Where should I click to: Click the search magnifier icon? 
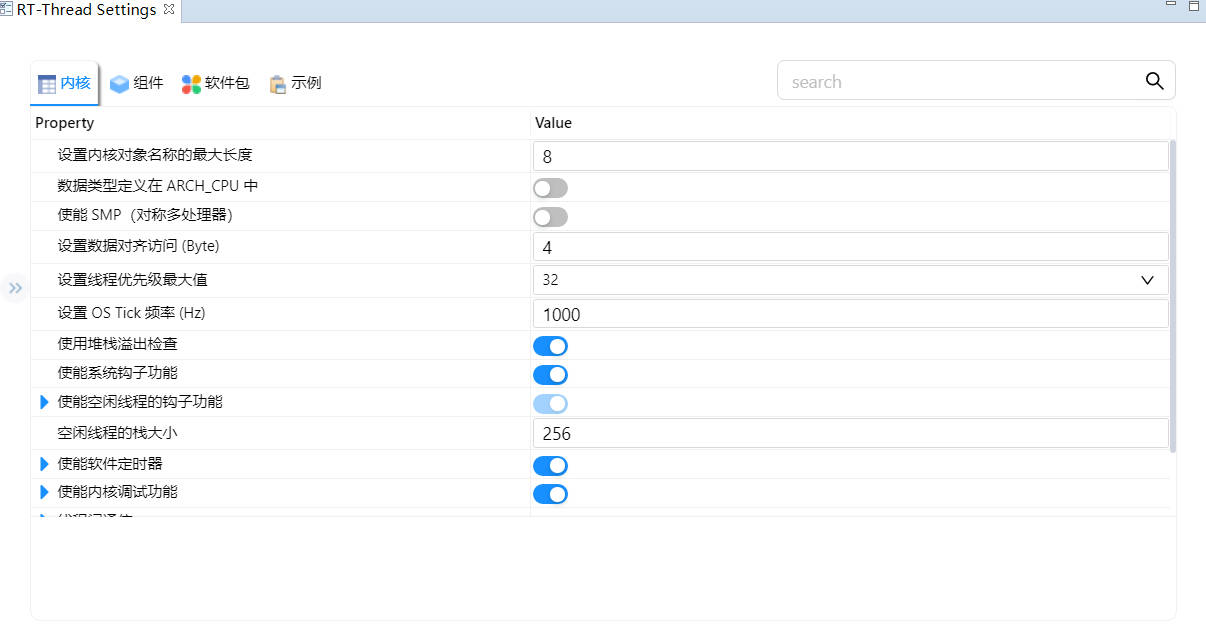click(1154, 81)
